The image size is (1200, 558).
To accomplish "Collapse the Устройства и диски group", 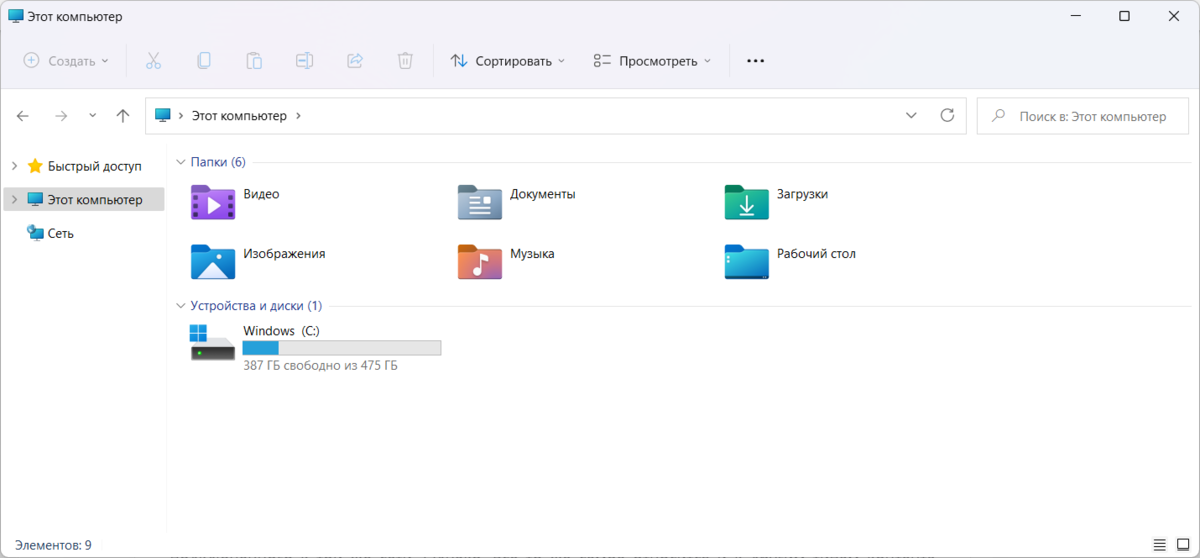I will (181, 306).
